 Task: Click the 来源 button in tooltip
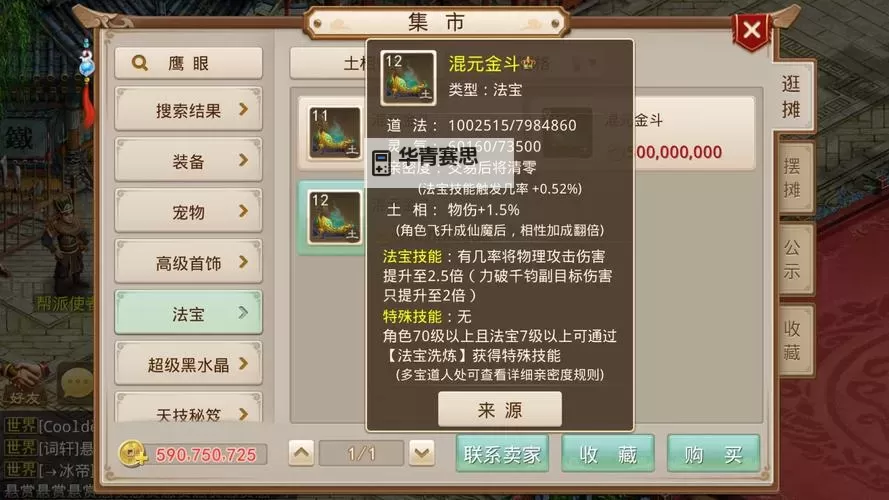(500, 409)
